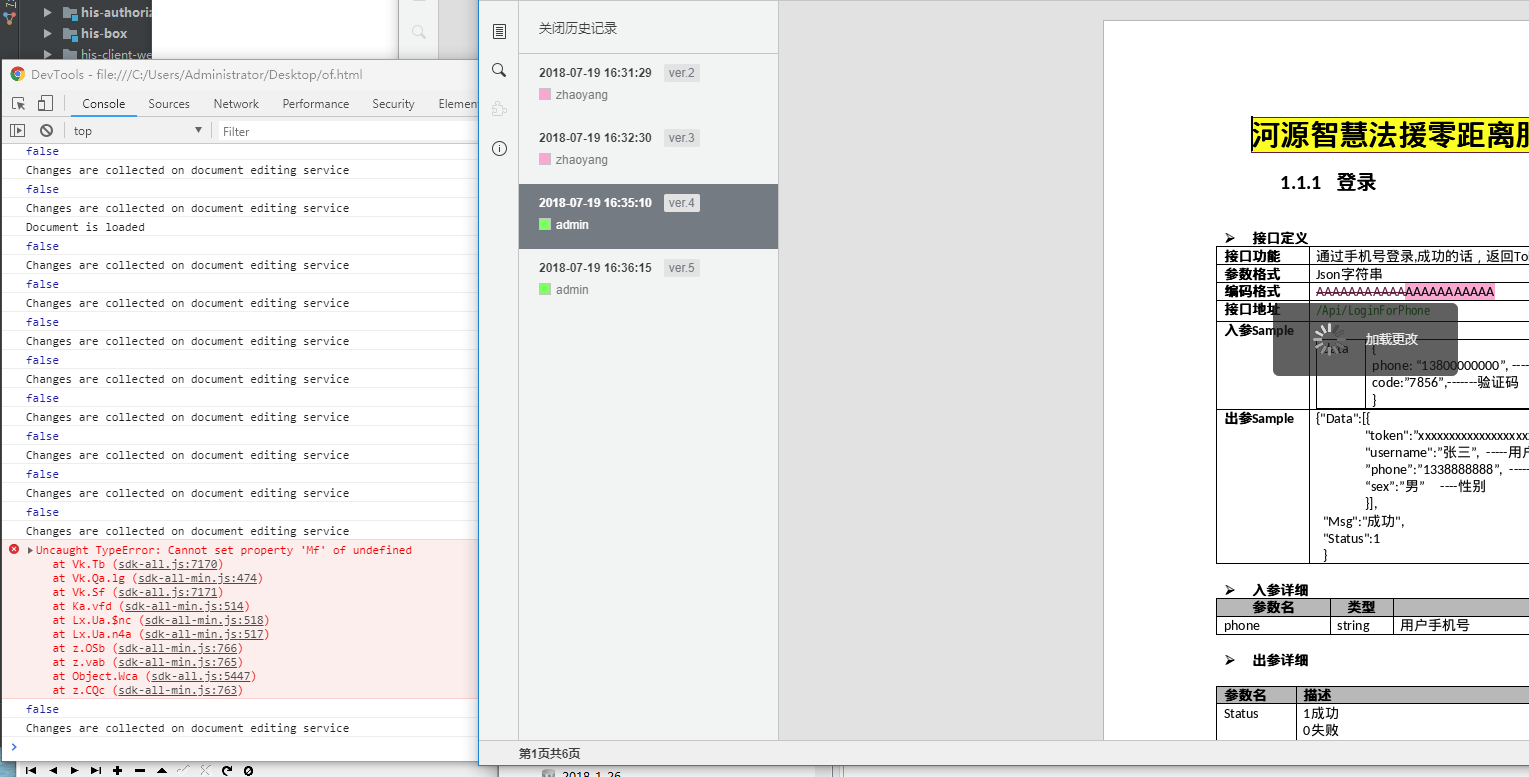Image resolution: width=1529 pixels, height=777 pixels.
Task: Open the 'top' JavaScript context dropdown
Action: [x=138, y=131]
